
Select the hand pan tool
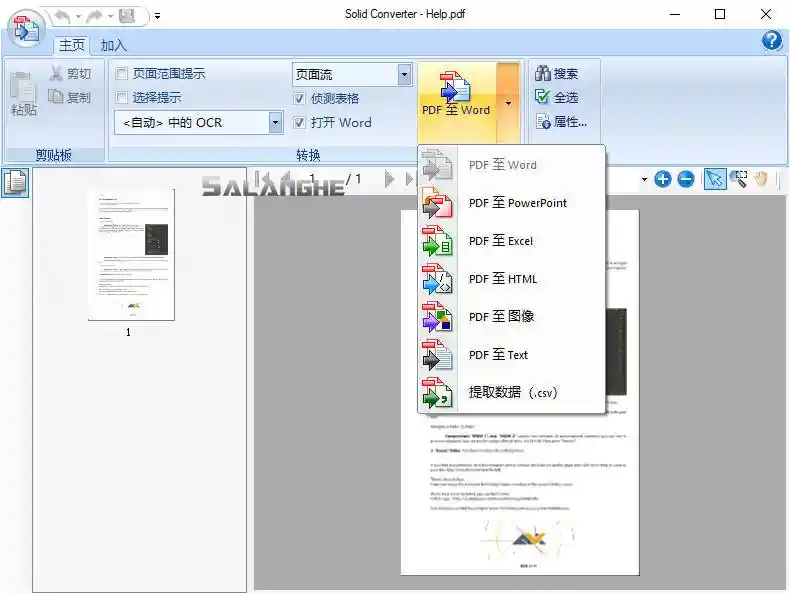(761, 179)
